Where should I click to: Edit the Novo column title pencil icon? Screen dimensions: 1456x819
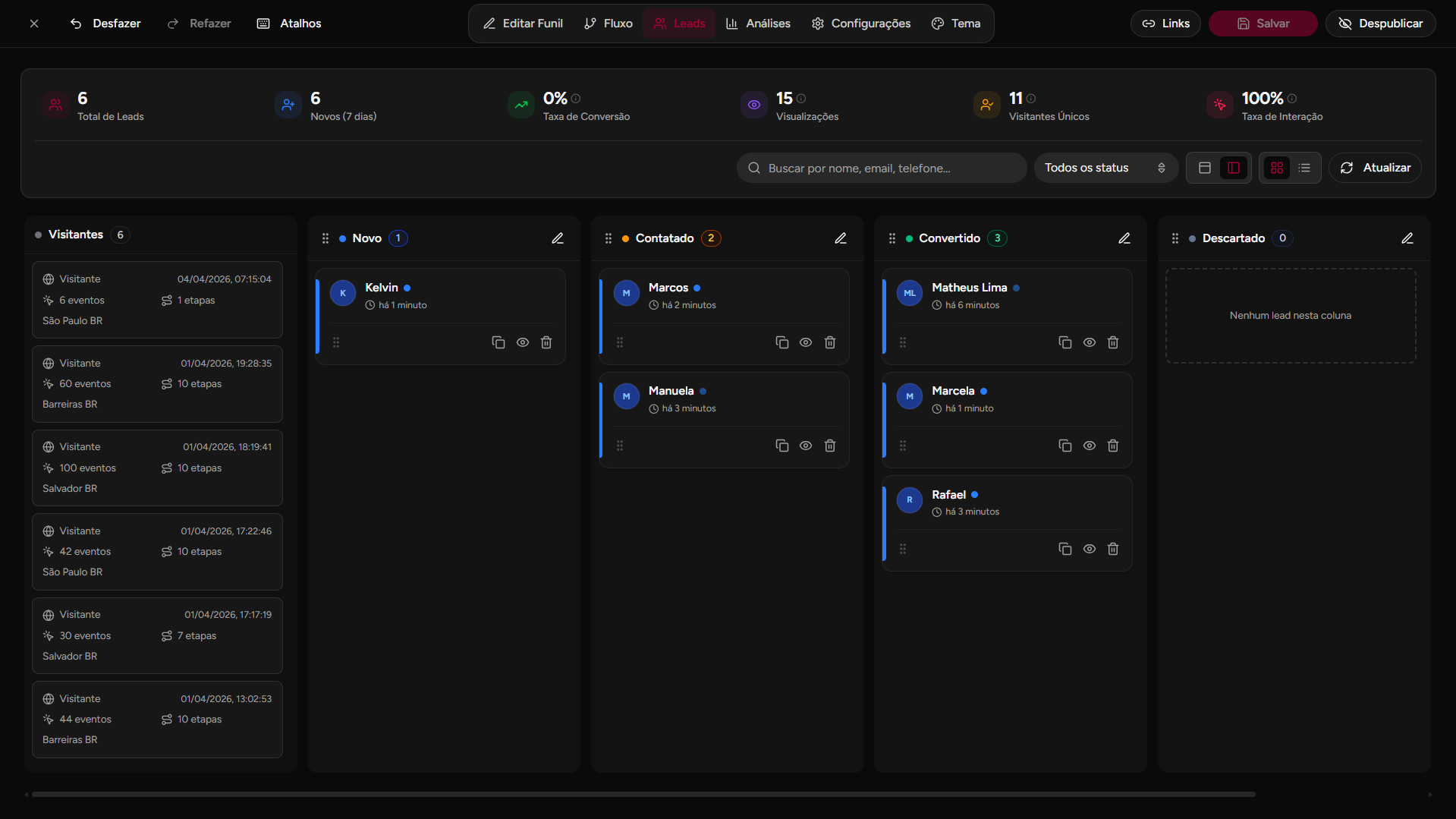(x=558, y=238)
